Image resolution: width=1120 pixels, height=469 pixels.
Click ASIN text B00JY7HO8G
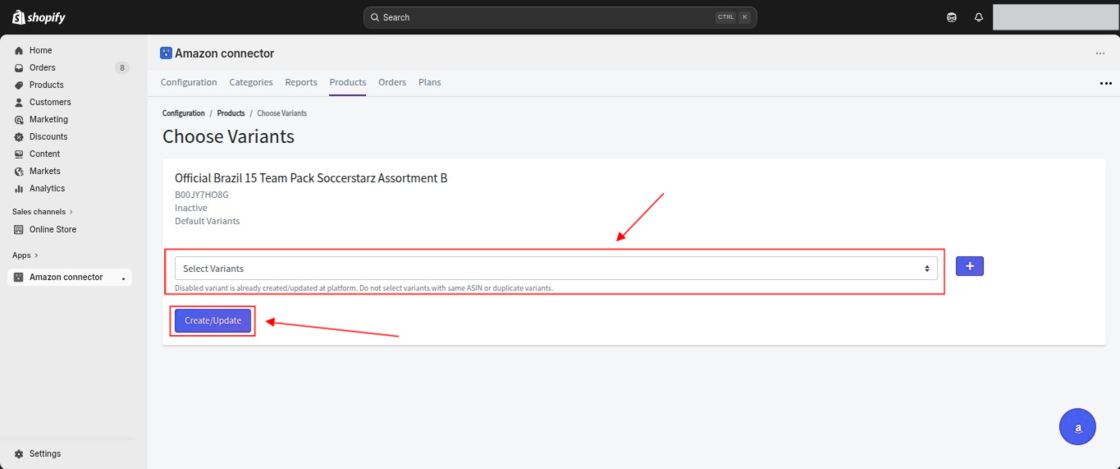[x=201, y=195]
